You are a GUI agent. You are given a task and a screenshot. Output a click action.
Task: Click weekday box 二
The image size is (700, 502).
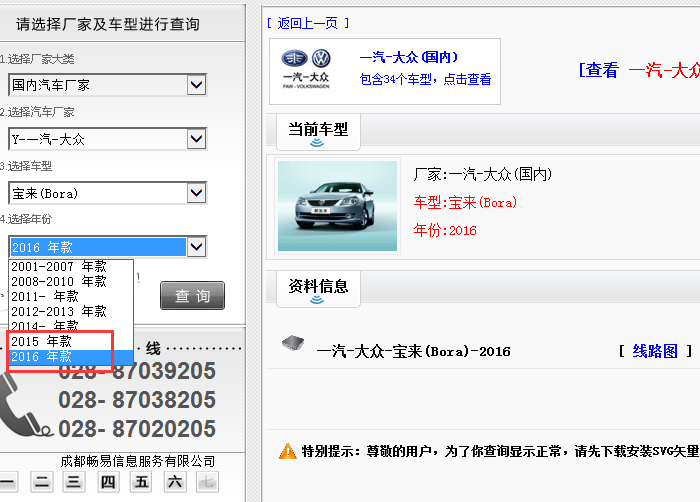[42, 482]
